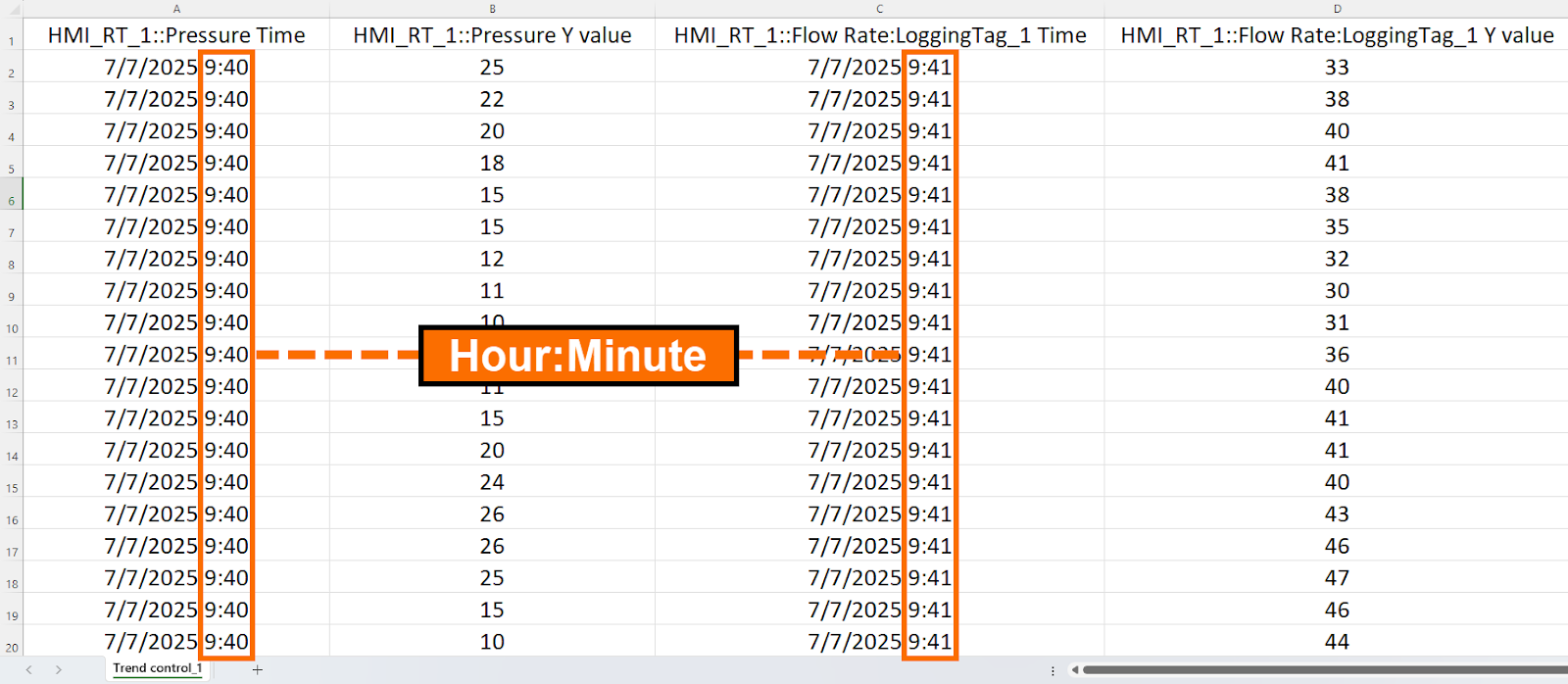Add a new sheet with plus button

[257, 670]
